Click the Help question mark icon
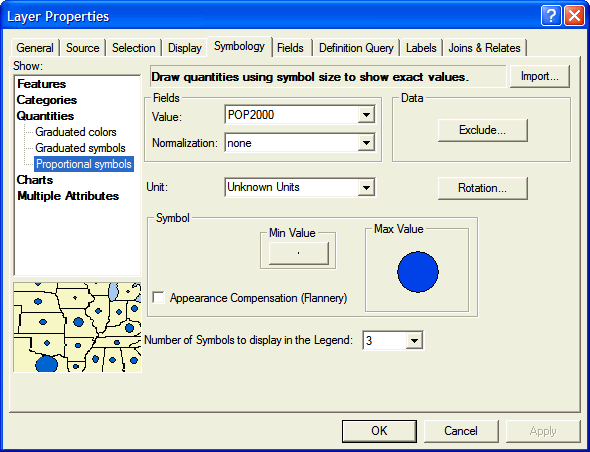 tap(551, 16)
